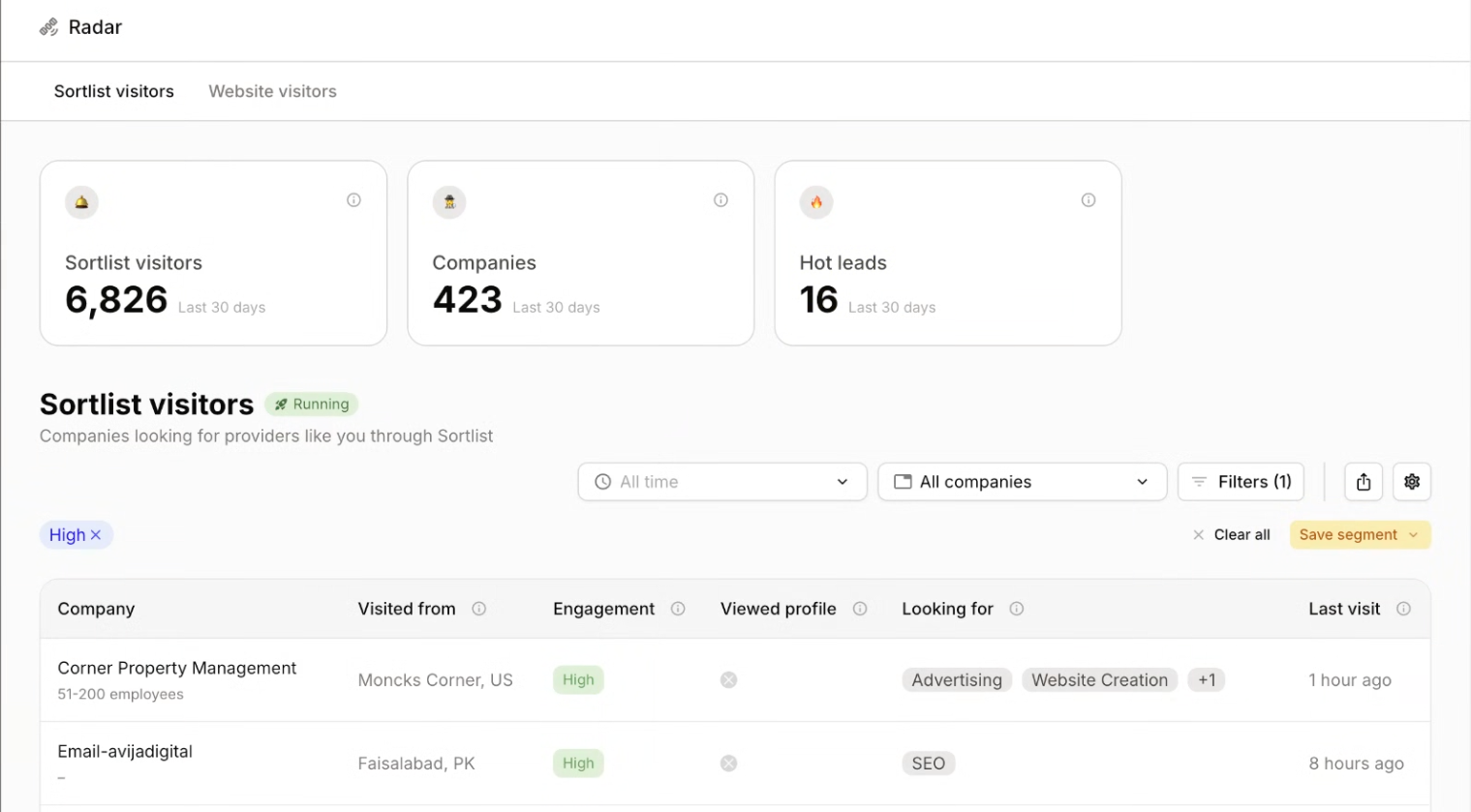Open the Filters (1) button
This screenshot has width=1471, height=812.
click(x=1241, y=482)
